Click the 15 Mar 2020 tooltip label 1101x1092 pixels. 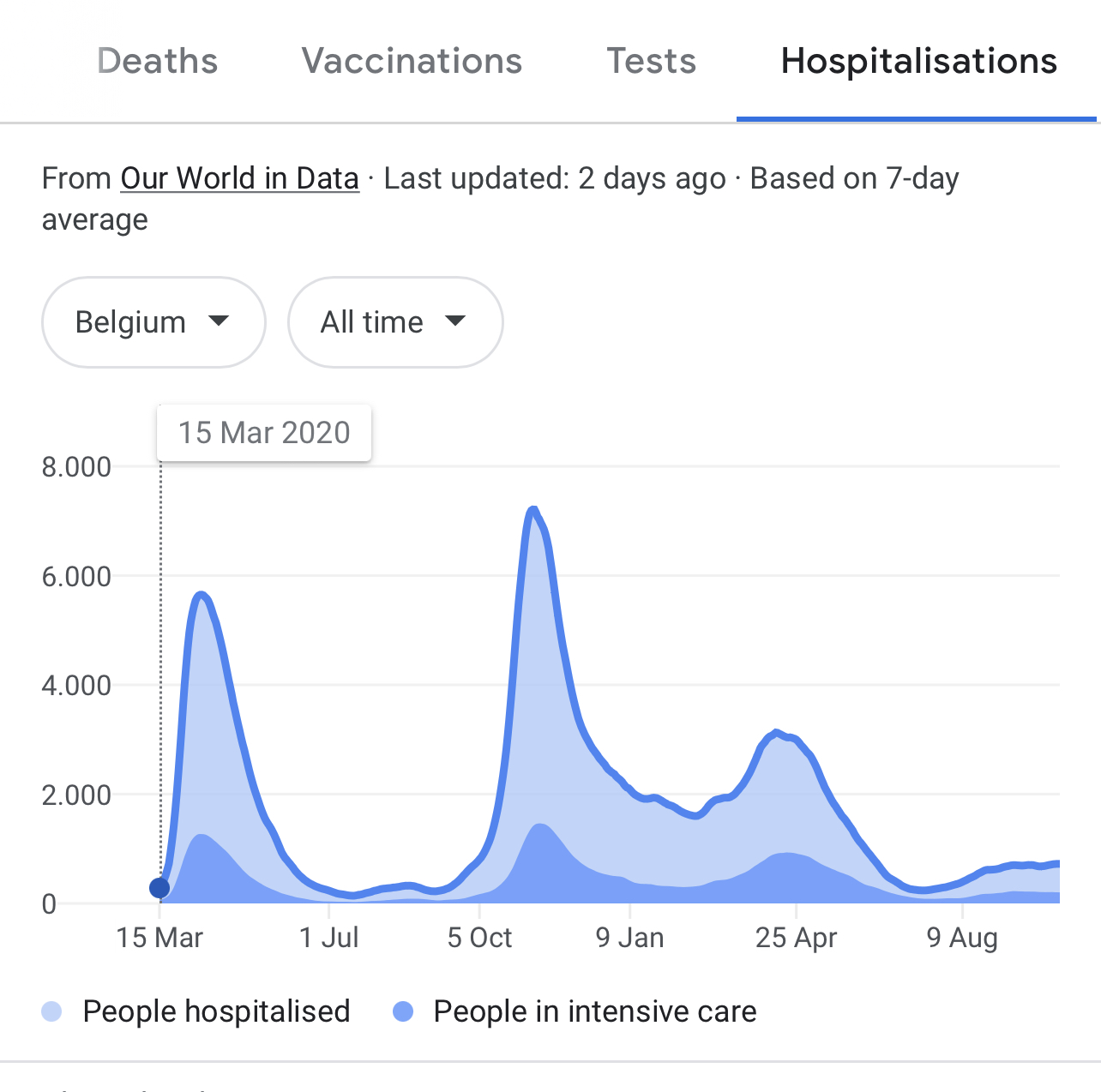pyautogui.click(x=264, y=433)
